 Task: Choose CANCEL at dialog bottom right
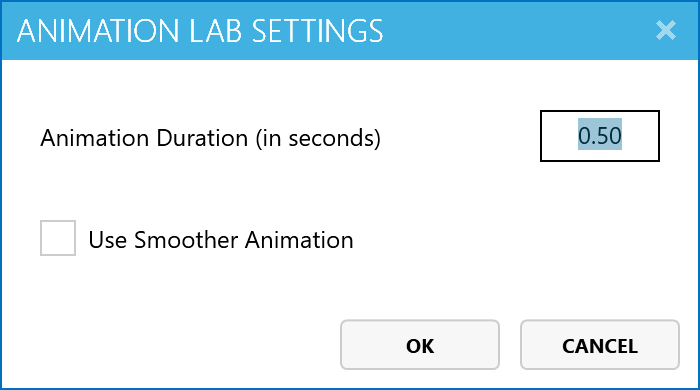pos(600,344)
